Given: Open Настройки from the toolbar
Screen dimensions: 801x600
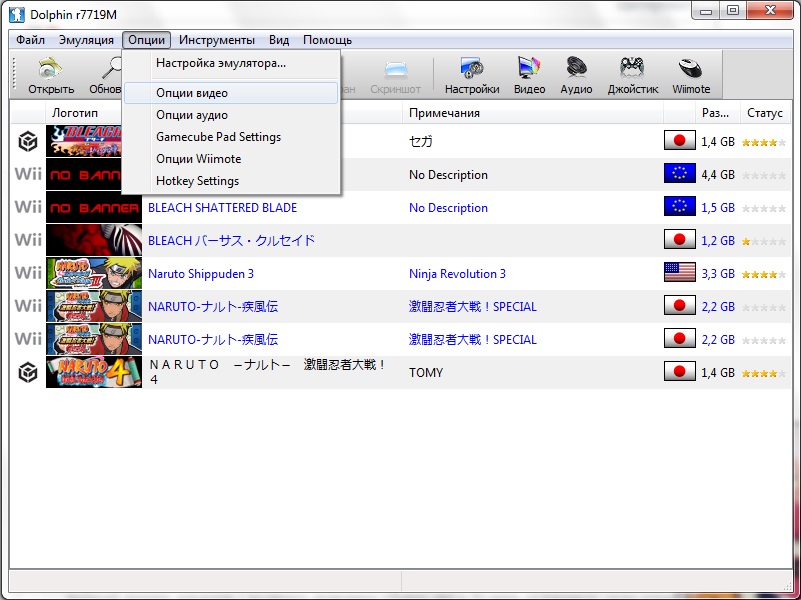Looking at the screenshot, I should point(472,75).
